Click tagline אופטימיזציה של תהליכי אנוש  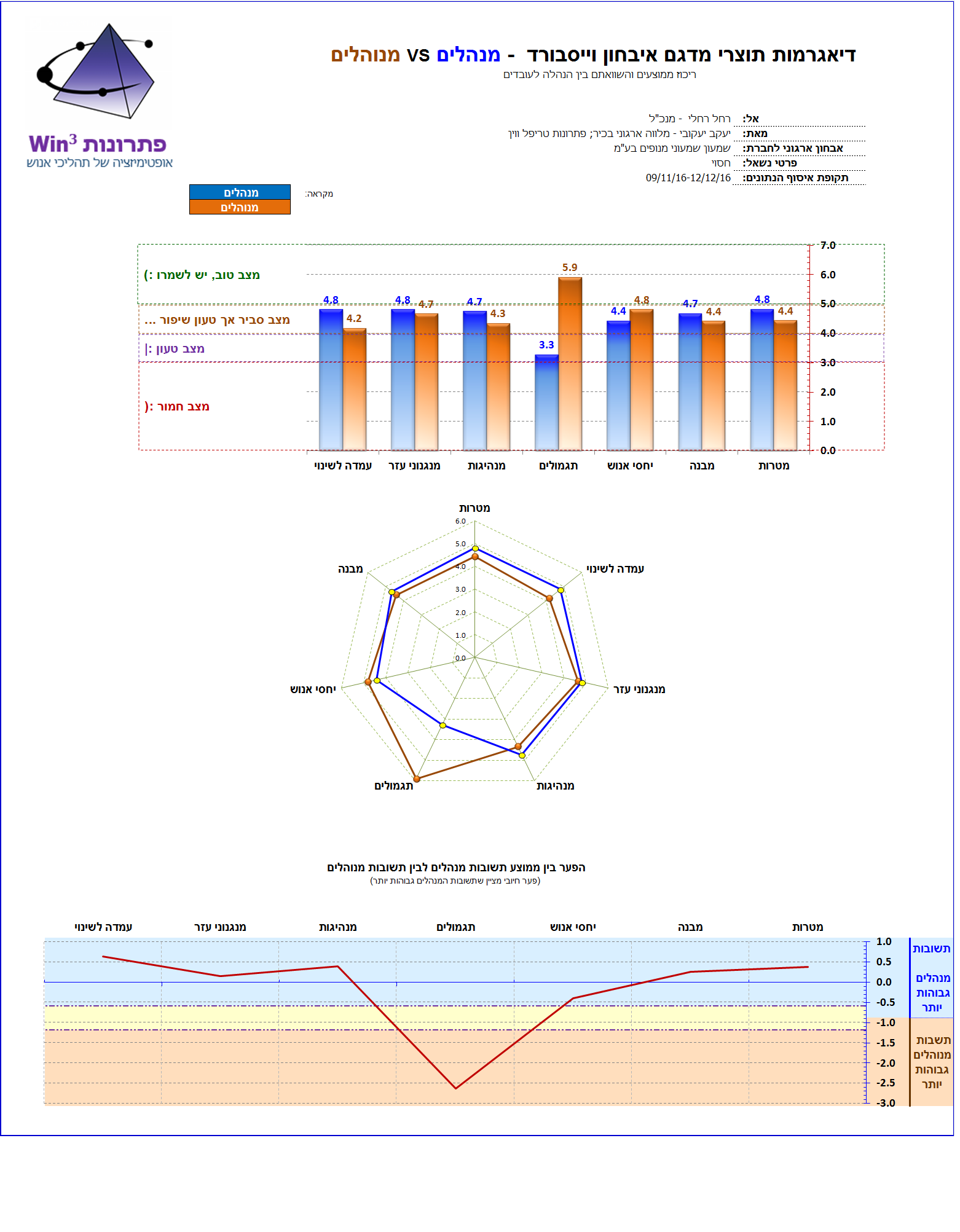pos(100,163)
